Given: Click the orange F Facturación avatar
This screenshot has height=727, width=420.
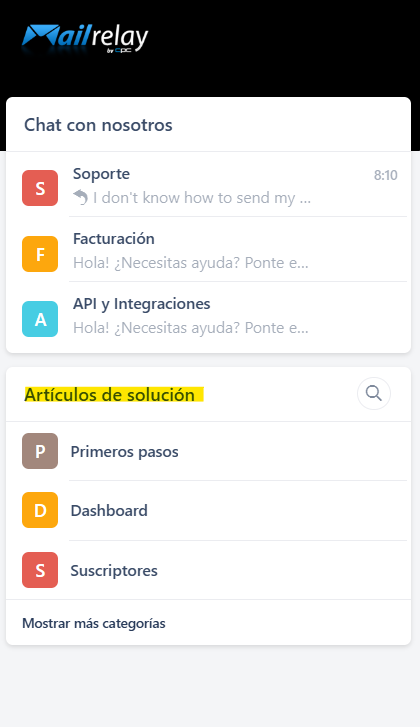Looking at the screenshot, I should click(x=40, y=254).
